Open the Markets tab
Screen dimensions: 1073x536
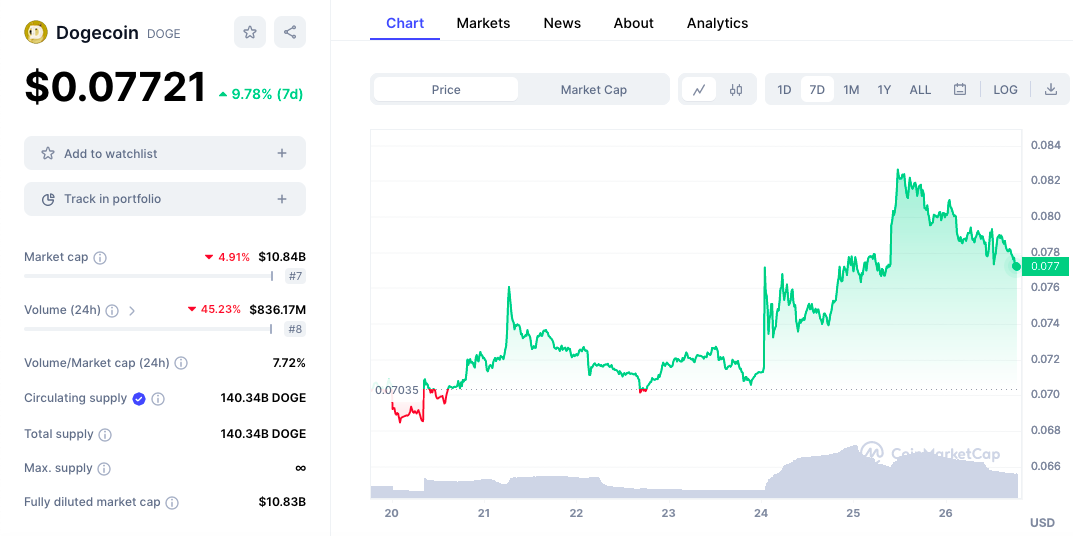(x=483, y=23)
